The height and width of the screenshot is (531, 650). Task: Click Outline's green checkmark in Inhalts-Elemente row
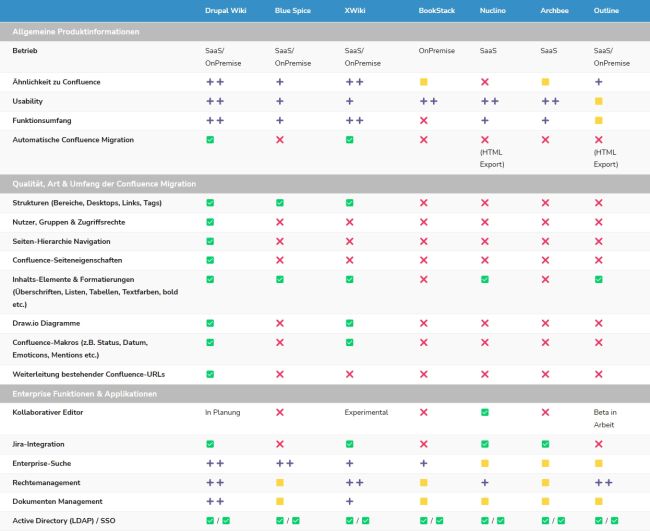pyautogui.click(x=599, y=279)
